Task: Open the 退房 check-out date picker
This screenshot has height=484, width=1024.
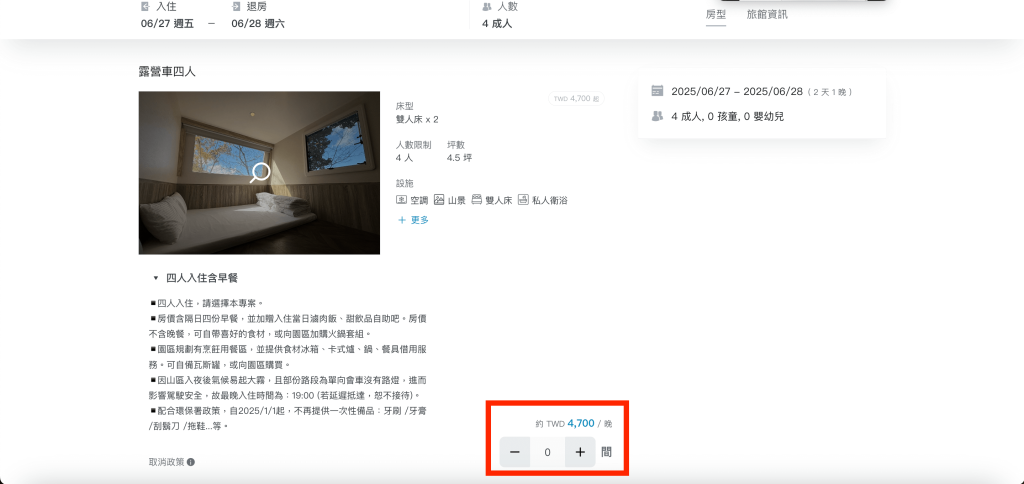Action: point(257,15)
